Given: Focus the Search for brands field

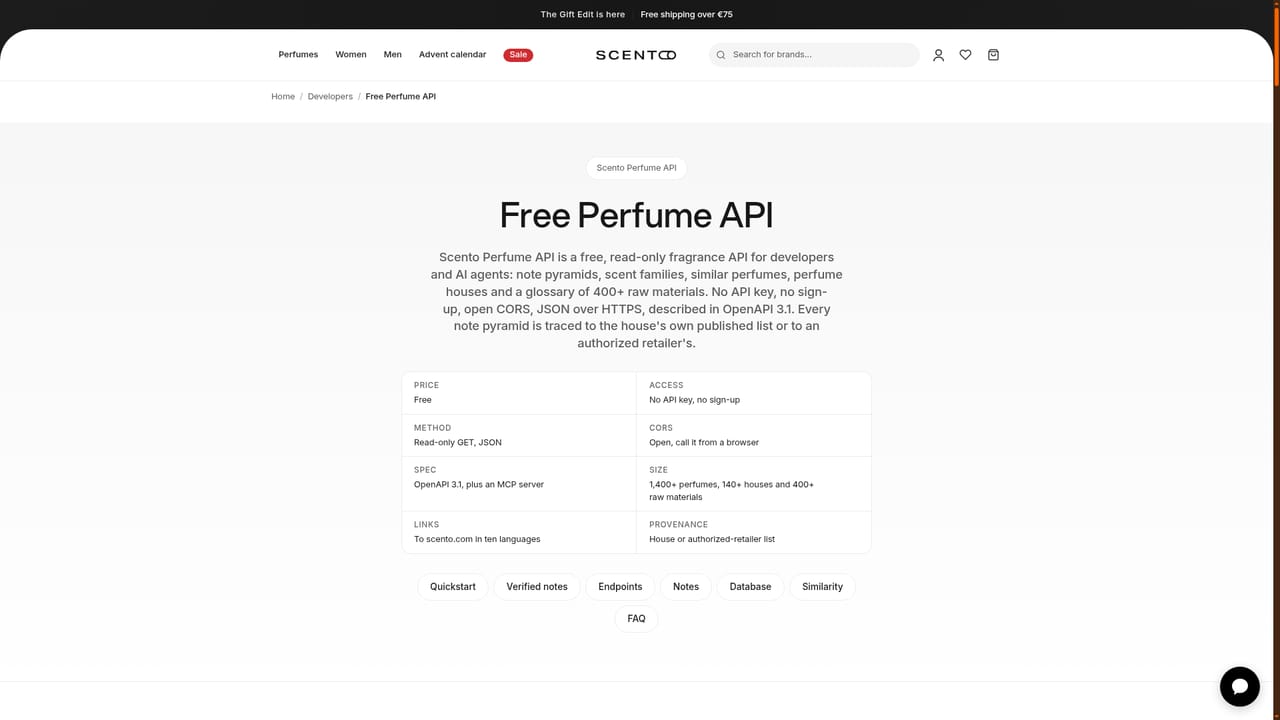Looking at the screenshot, I should point(814,55).
